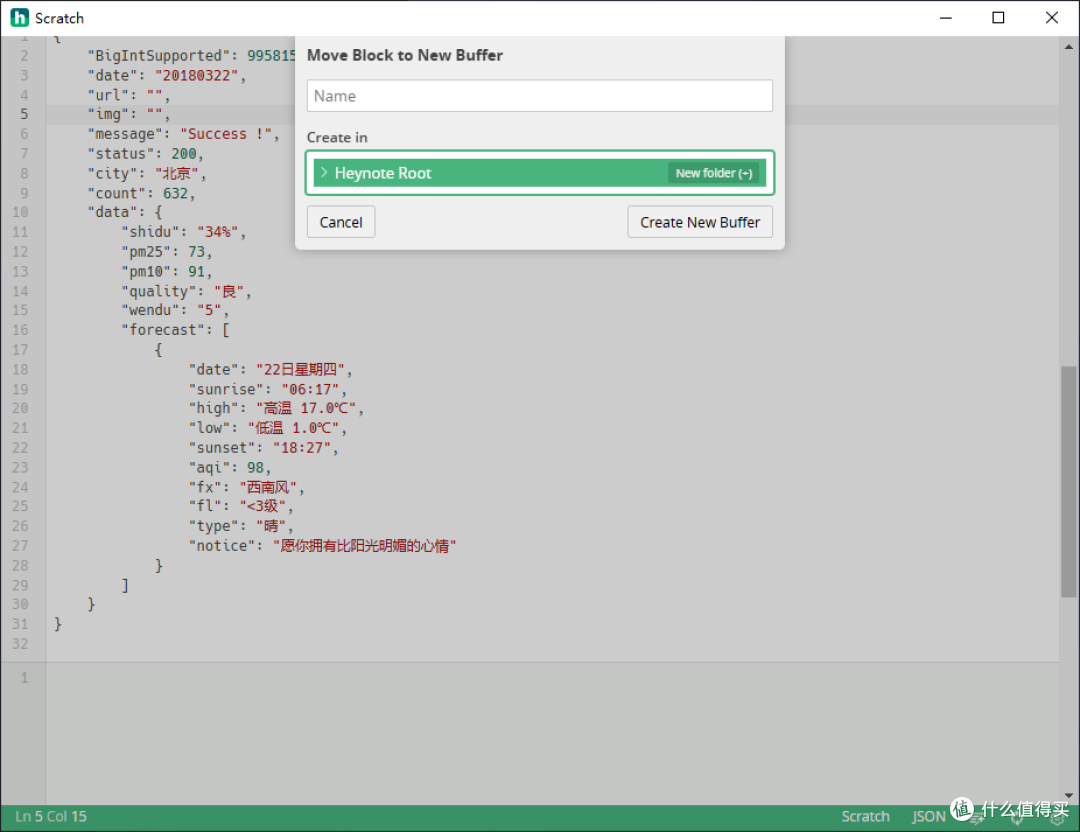Click the "低温 1.0℃" low value
This screenshot has width=1080, height=832.
(293, 428)
